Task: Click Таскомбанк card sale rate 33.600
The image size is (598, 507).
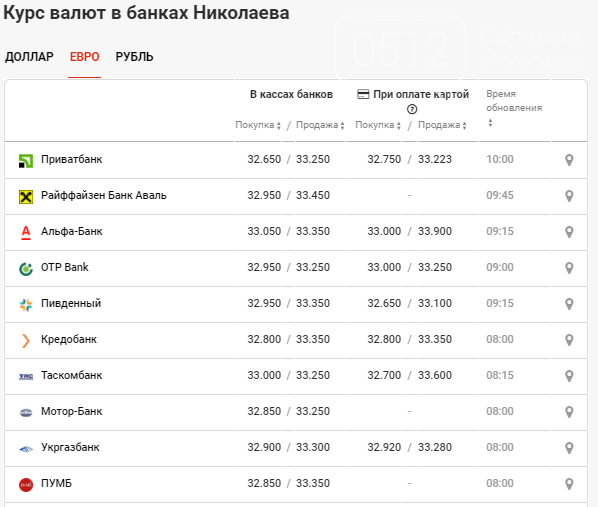Action: click(x=435, y=375)
